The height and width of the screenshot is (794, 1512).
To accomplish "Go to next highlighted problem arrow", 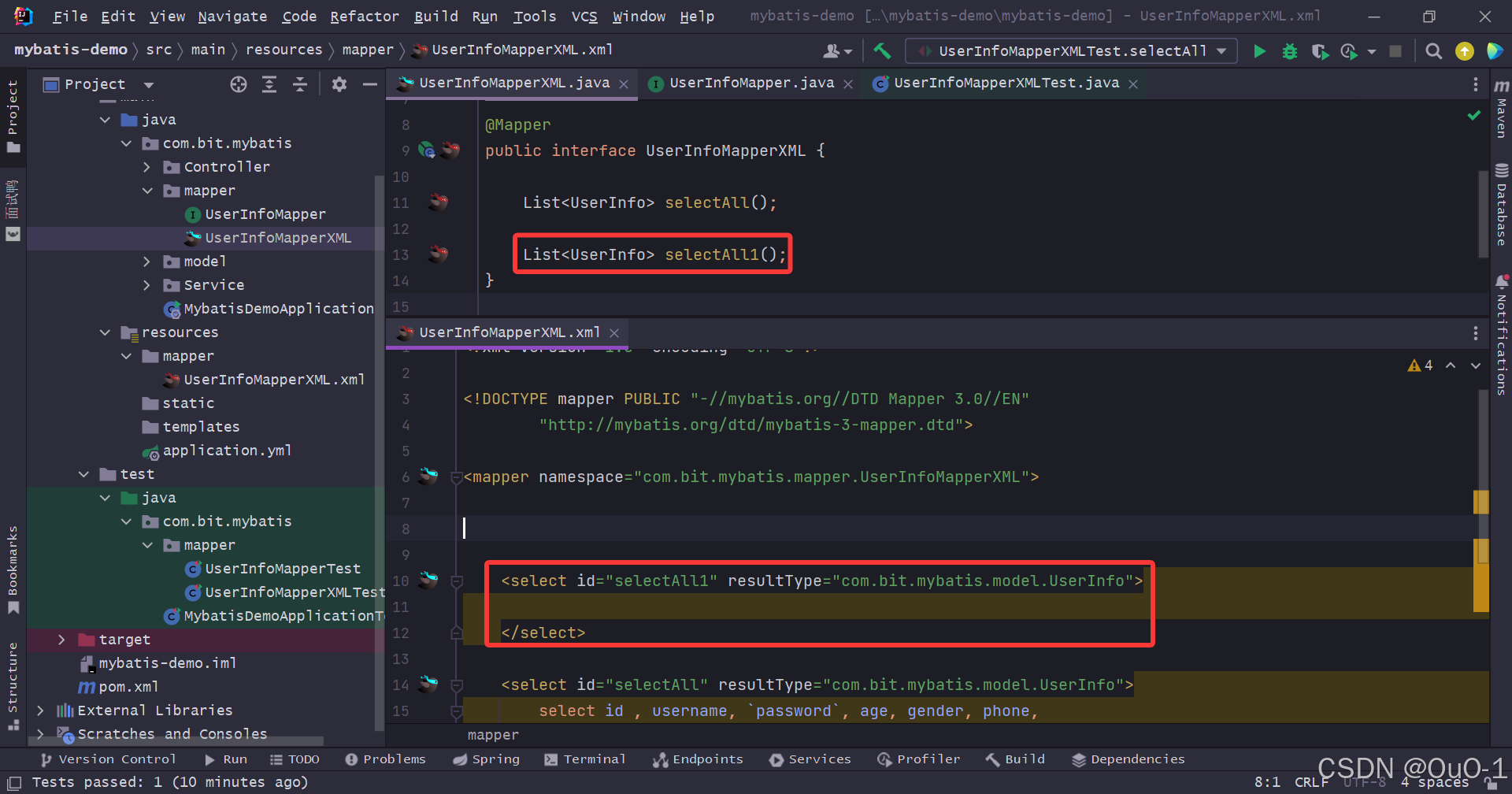I will pos(1476,365).
